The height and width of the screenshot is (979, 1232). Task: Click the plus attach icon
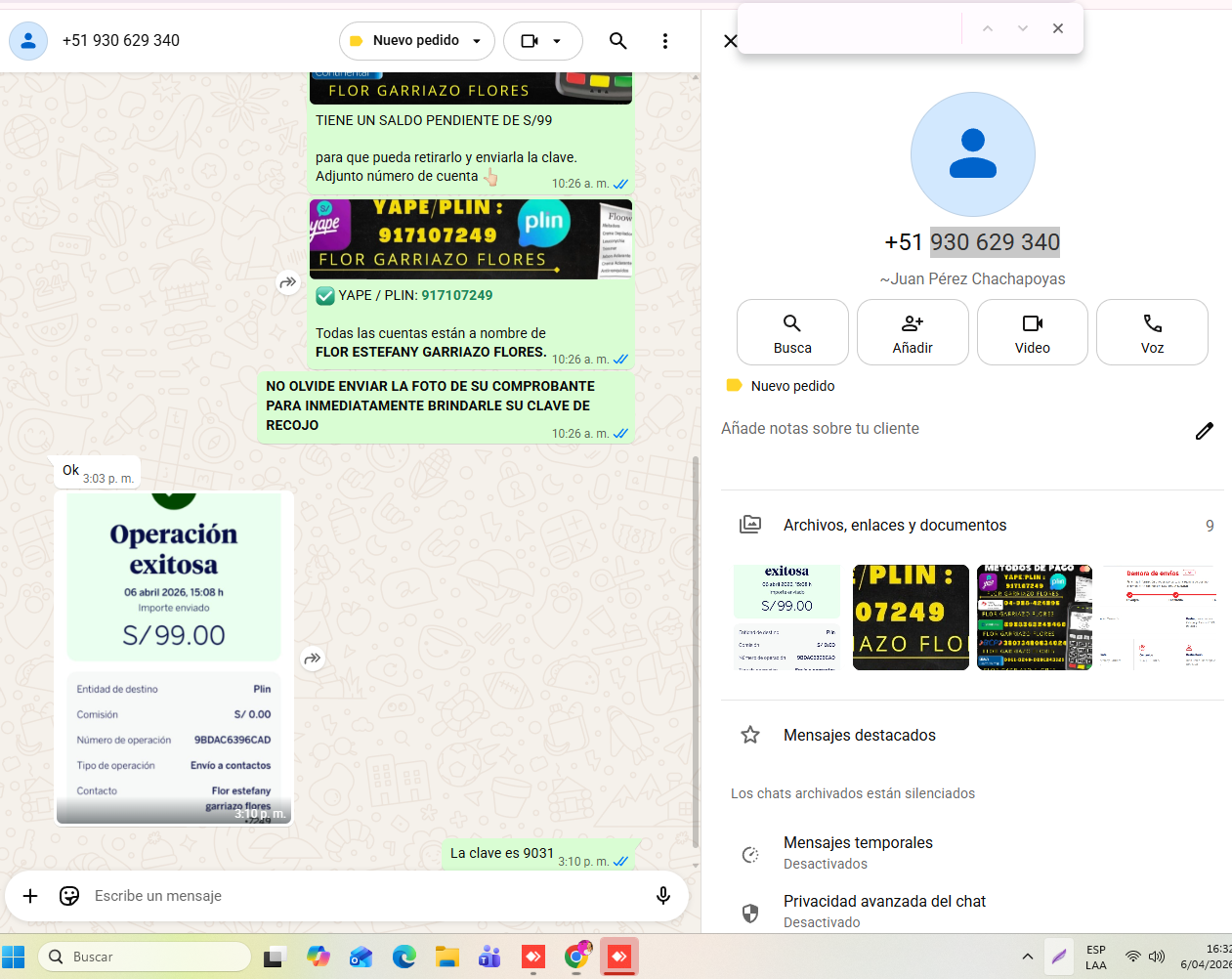[x=30, y=896]
